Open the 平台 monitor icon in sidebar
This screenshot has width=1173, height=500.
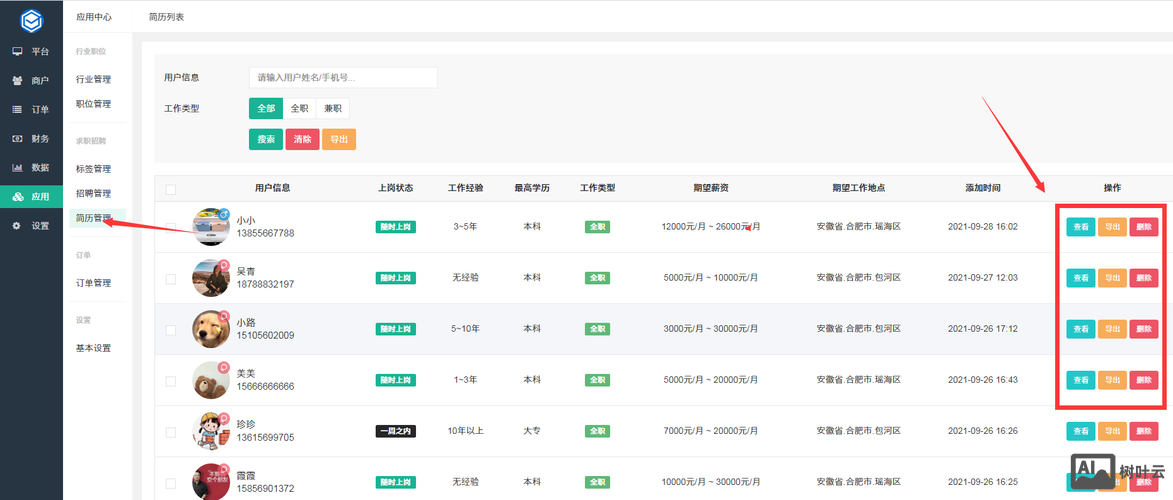click(x=17, y=51)
